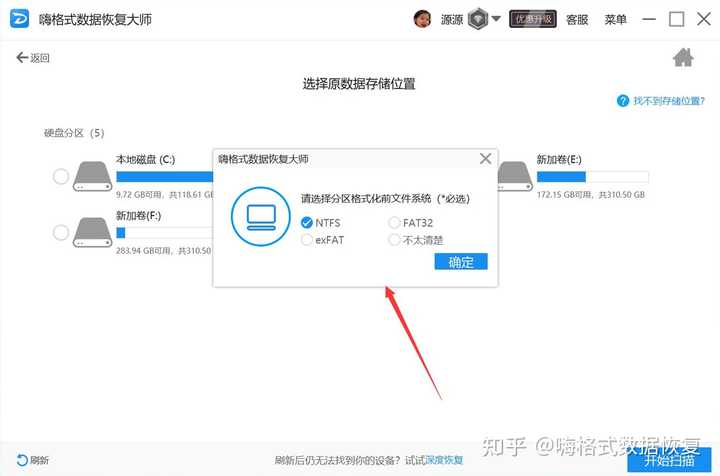This screenshot has height=476, width=720.
Task: Open the 客服 customer service menu
Action: coord(577,19)
